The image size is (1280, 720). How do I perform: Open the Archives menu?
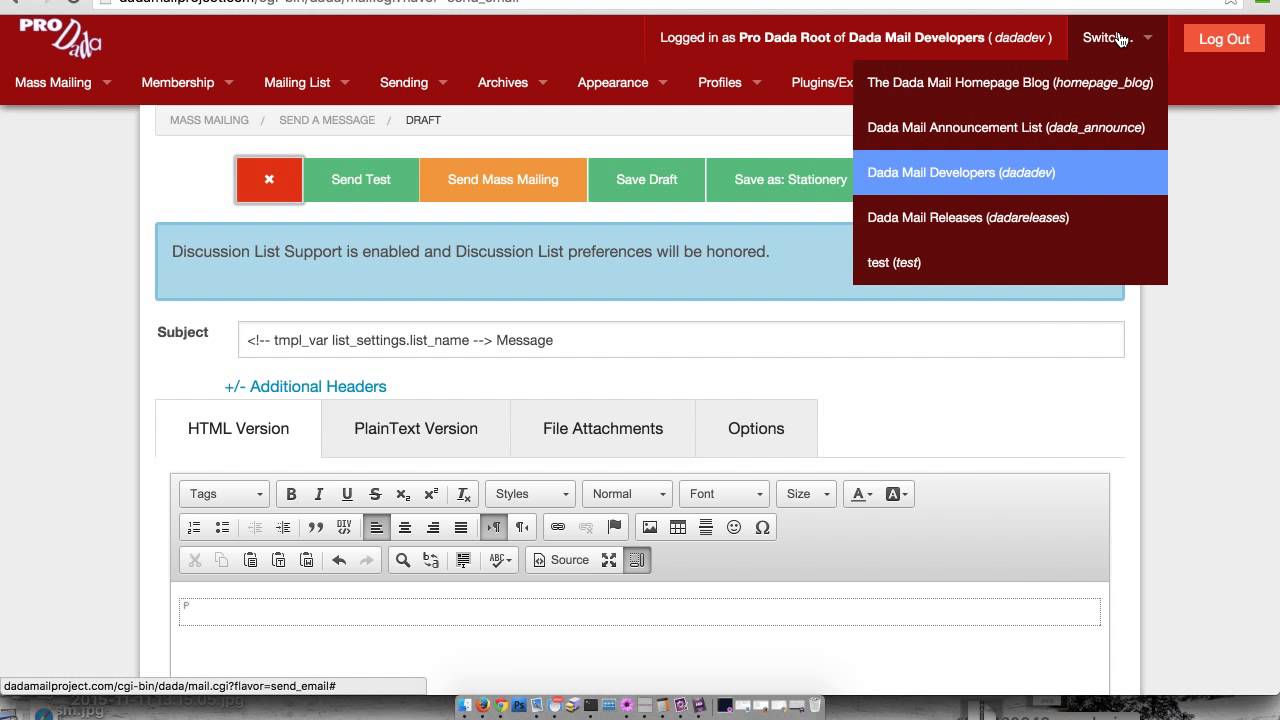512,82
